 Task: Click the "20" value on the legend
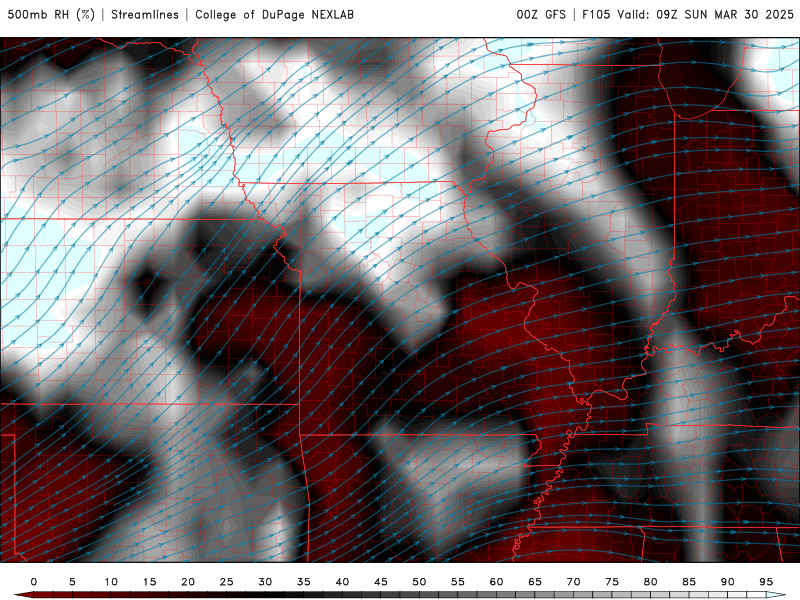(x=188, y=582)
